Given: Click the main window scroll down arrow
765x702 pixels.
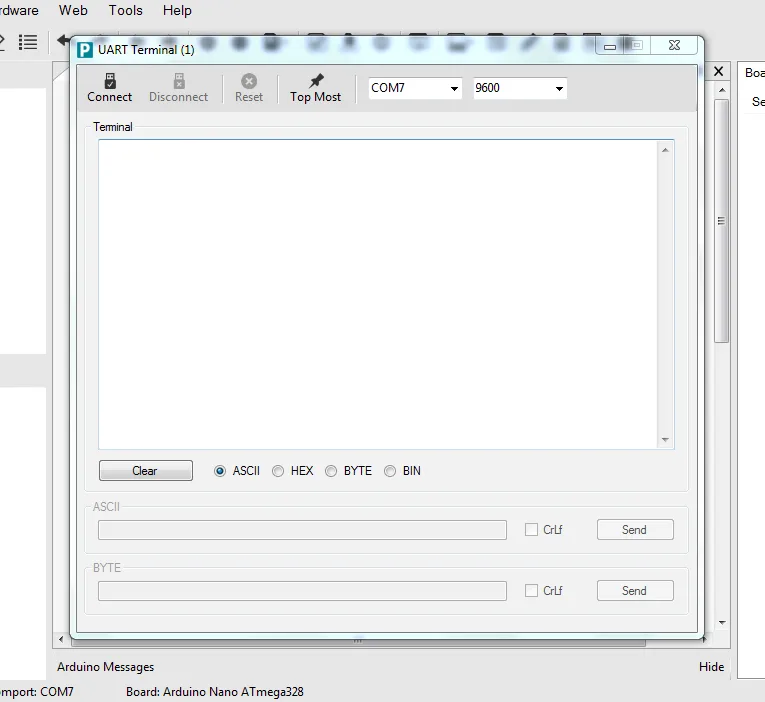Looking at the screenshot, I should click(722, 623).
